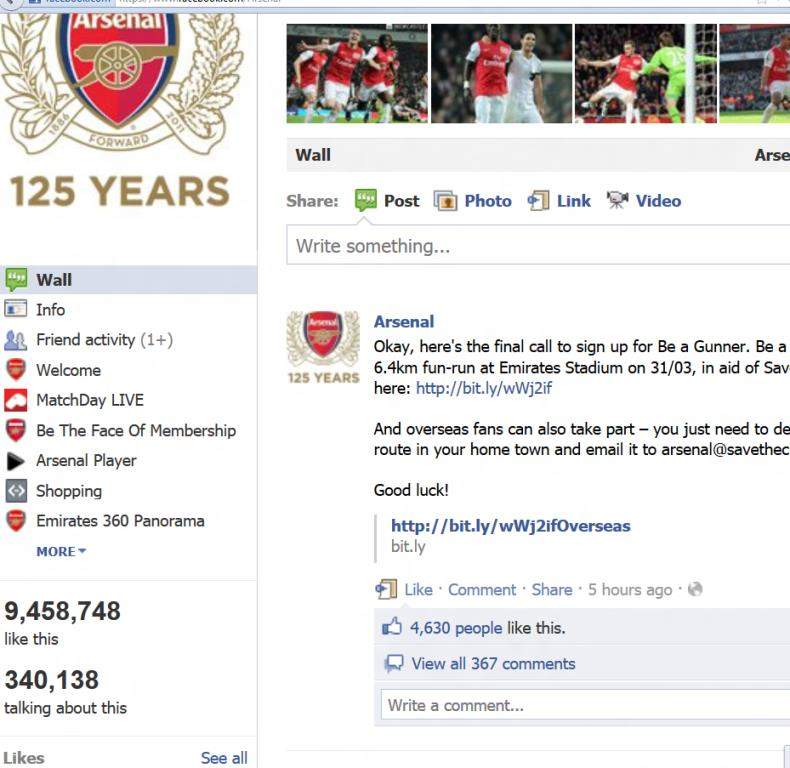View all 367 comments
This screenshot has height=768, width=790.
tap(493, 664)
